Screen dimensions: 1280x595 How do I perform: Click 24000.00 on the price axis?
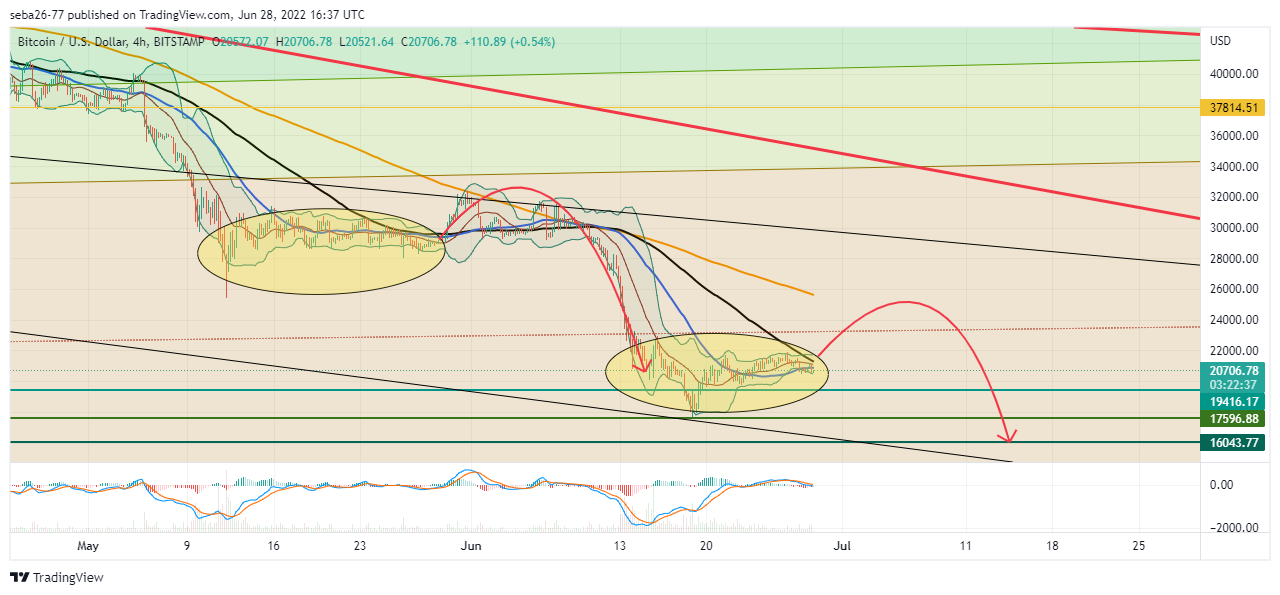(1233, 320)
